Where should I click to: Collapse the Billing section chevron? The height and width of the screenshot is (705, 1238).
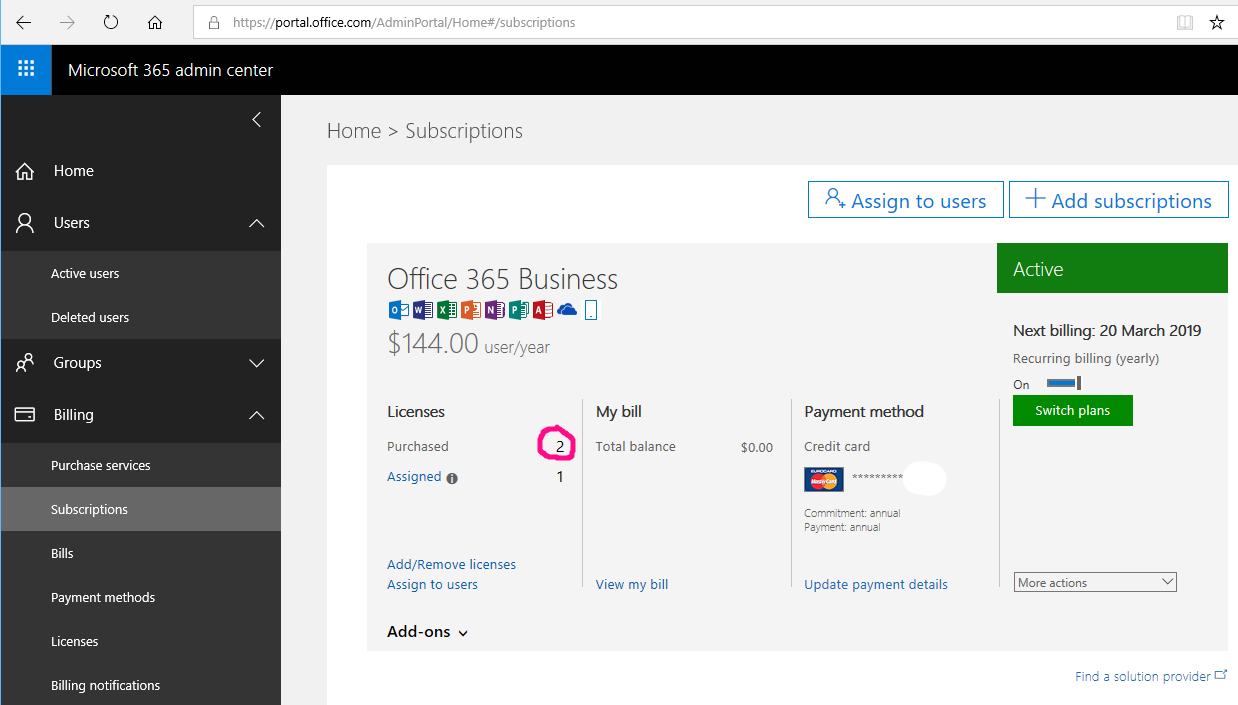click(x=257, y=415)
